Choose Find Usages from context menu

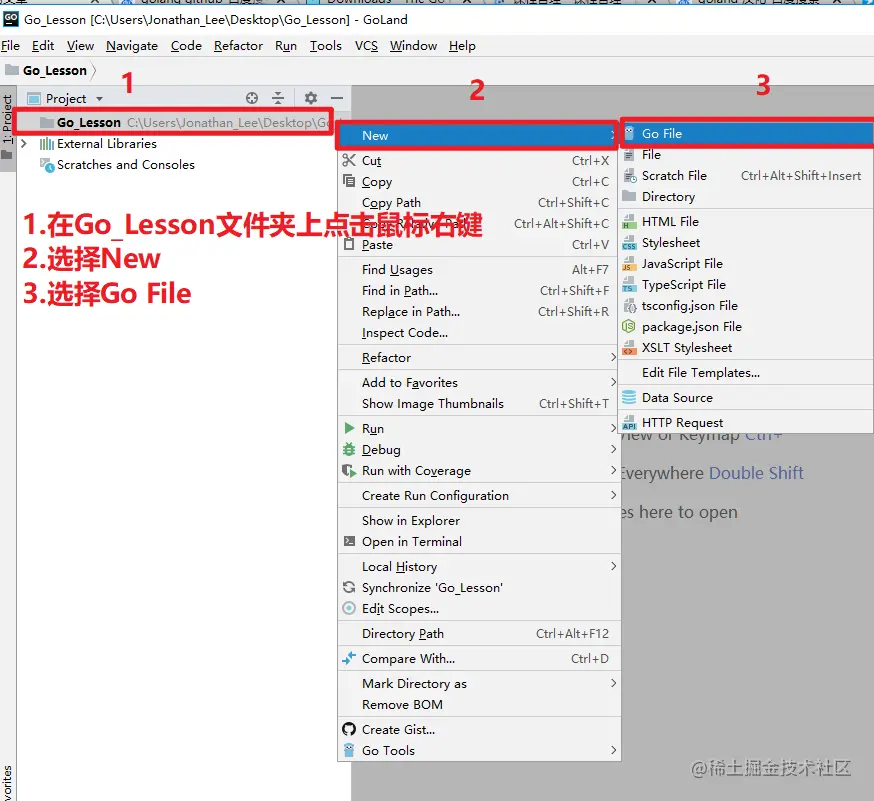point(479,270)
